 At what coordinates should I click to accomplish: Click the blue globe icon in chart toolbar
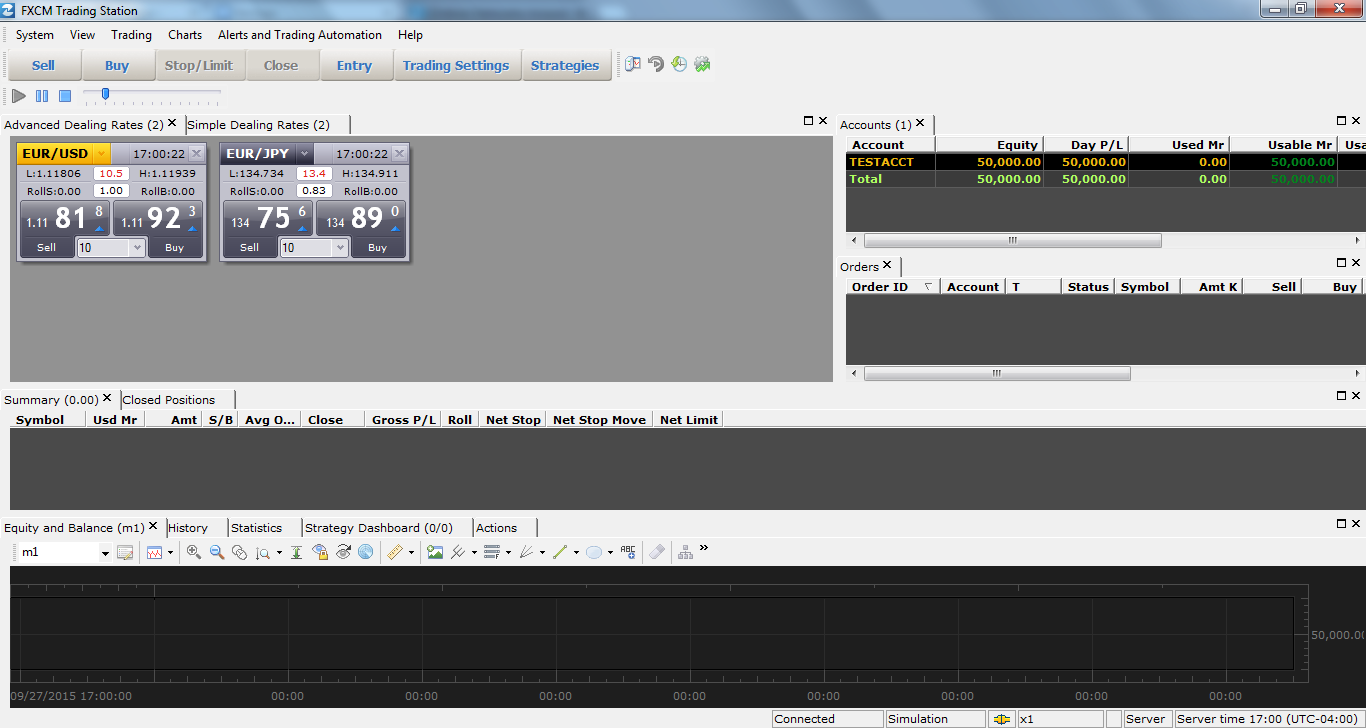point(366,552)
